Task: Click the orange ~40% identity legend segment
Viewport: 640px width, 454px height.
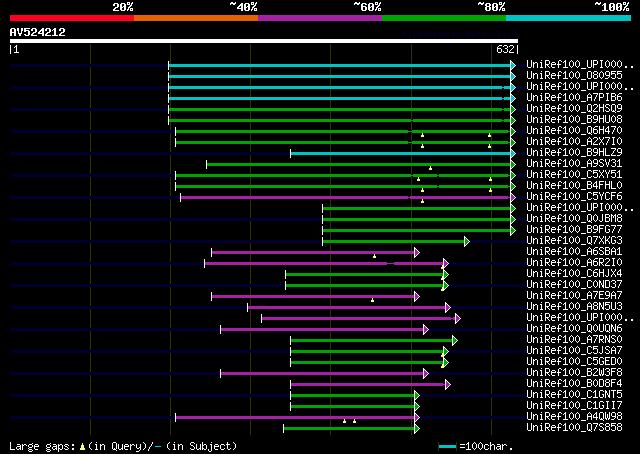Action: click(196, 18)
